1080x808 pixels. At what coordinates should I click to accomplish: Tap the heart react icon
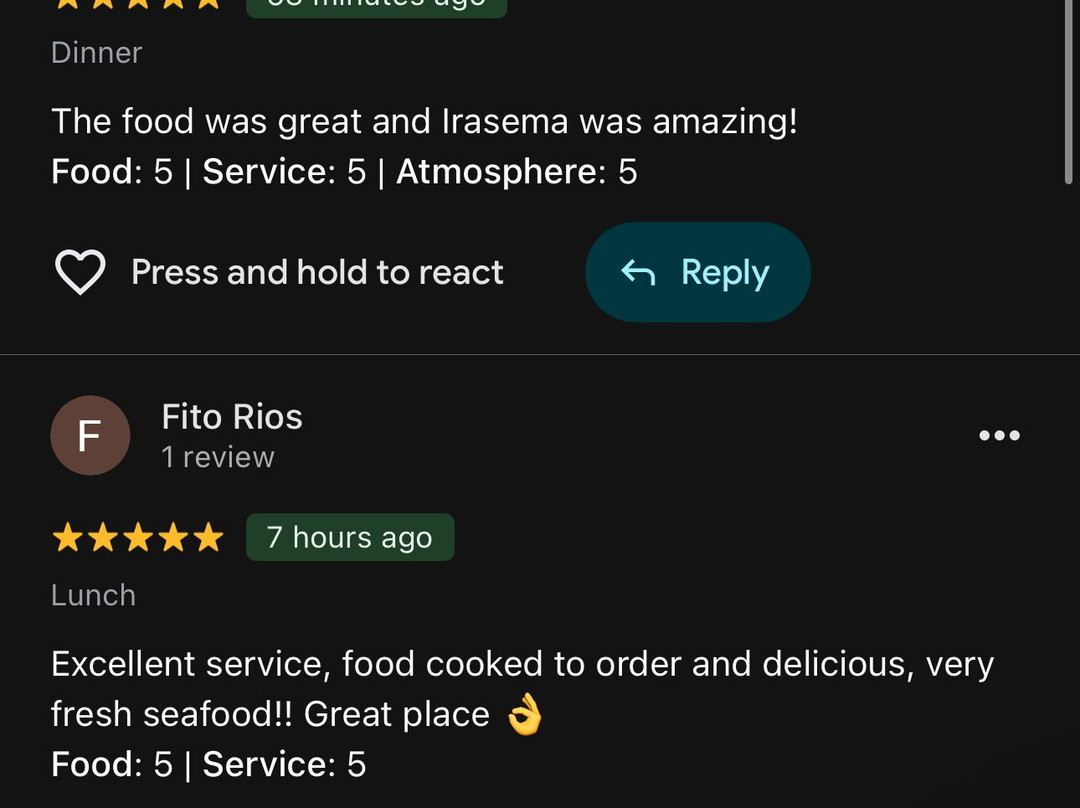click(79, 272)
